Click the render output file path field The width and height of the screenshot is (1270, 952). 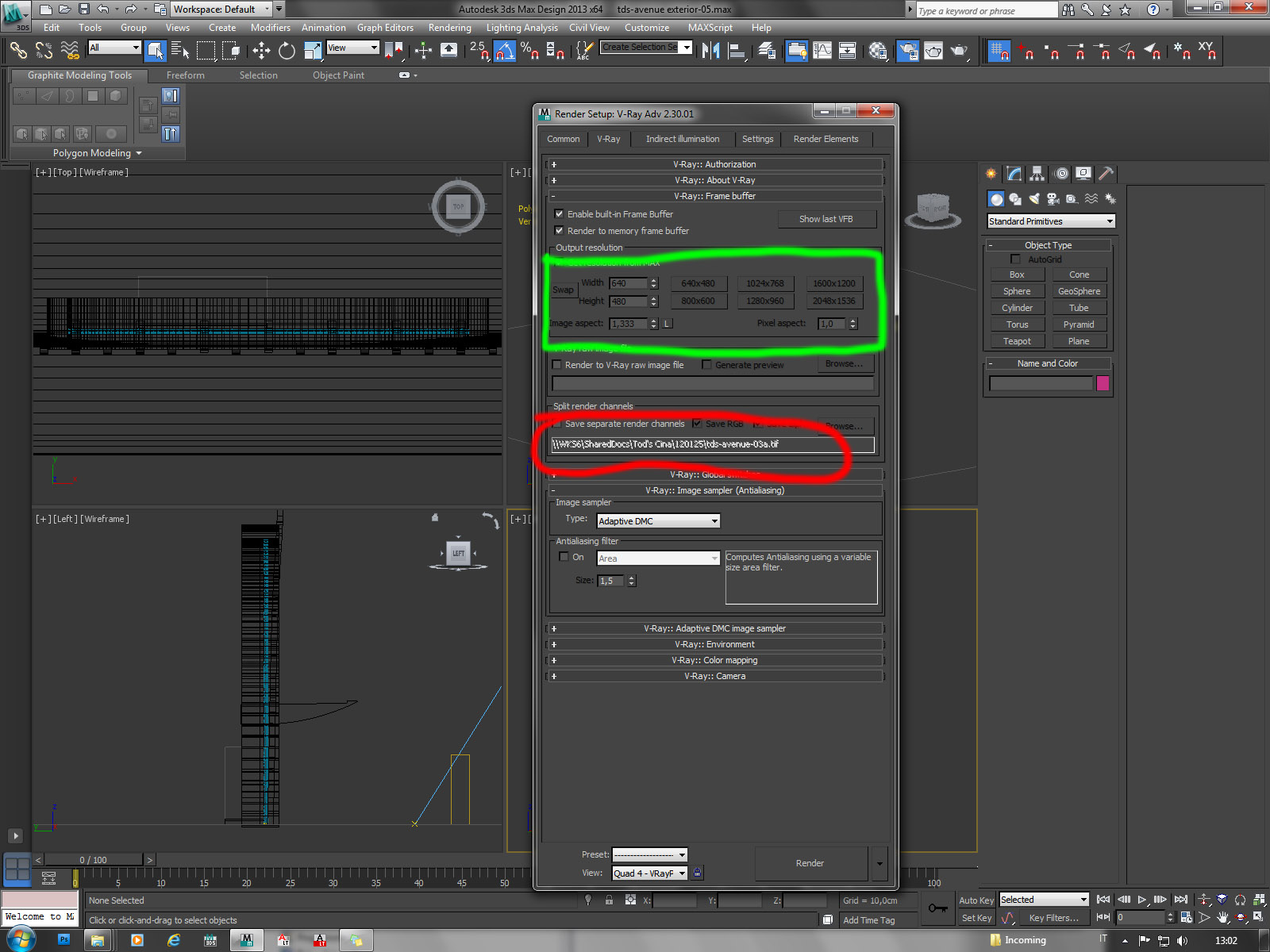click(713, 444)
